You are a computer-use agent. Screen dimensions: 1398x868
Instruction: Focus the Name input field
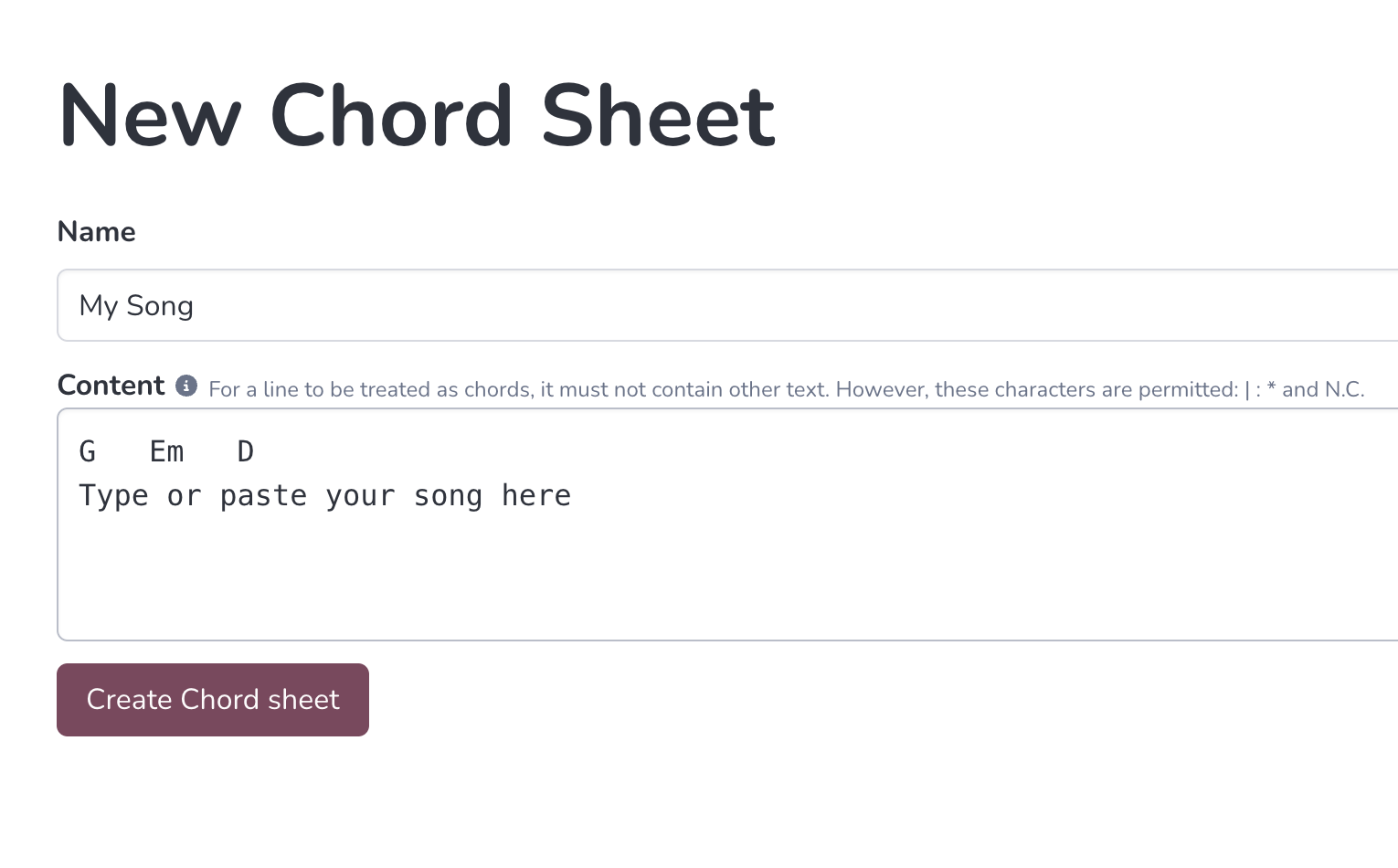pyautogui.click(x=727, y=305)
